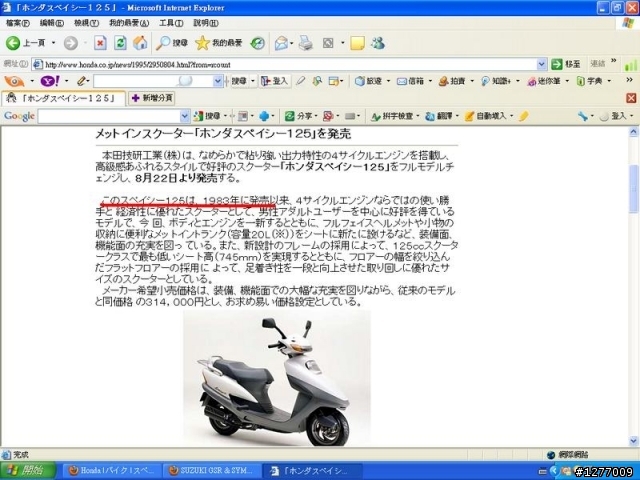The height and width of the screenshot is (480, 640).
Task: Click the orange eye icon in Yahoo toolbar
Action: (x=15, y=81)
